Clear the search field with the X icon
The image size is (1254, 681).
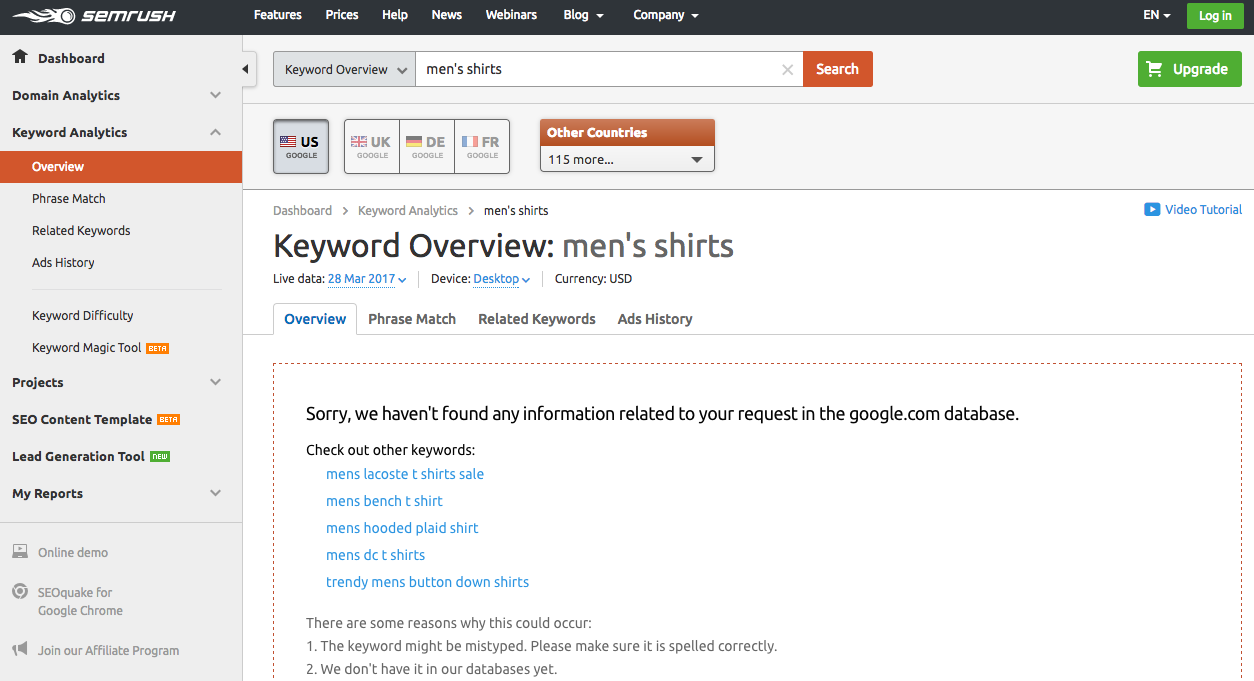[787, 70]
